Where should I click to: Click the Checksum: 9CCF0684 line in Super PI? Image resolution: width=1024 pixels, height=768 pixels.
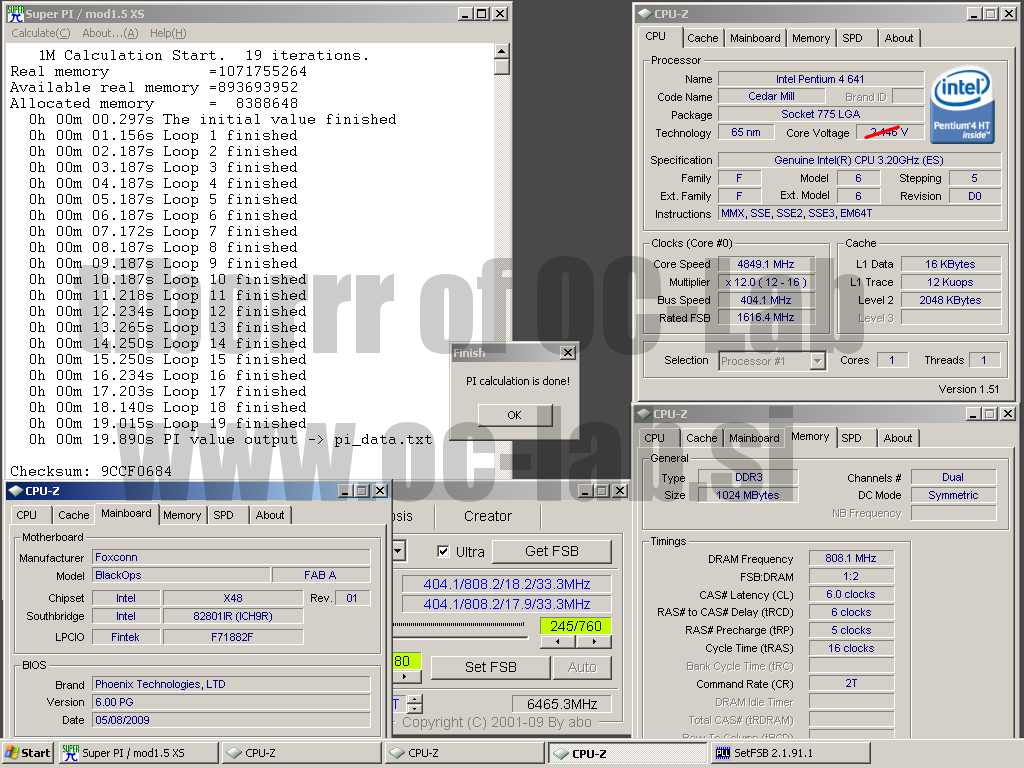[91, 471]
